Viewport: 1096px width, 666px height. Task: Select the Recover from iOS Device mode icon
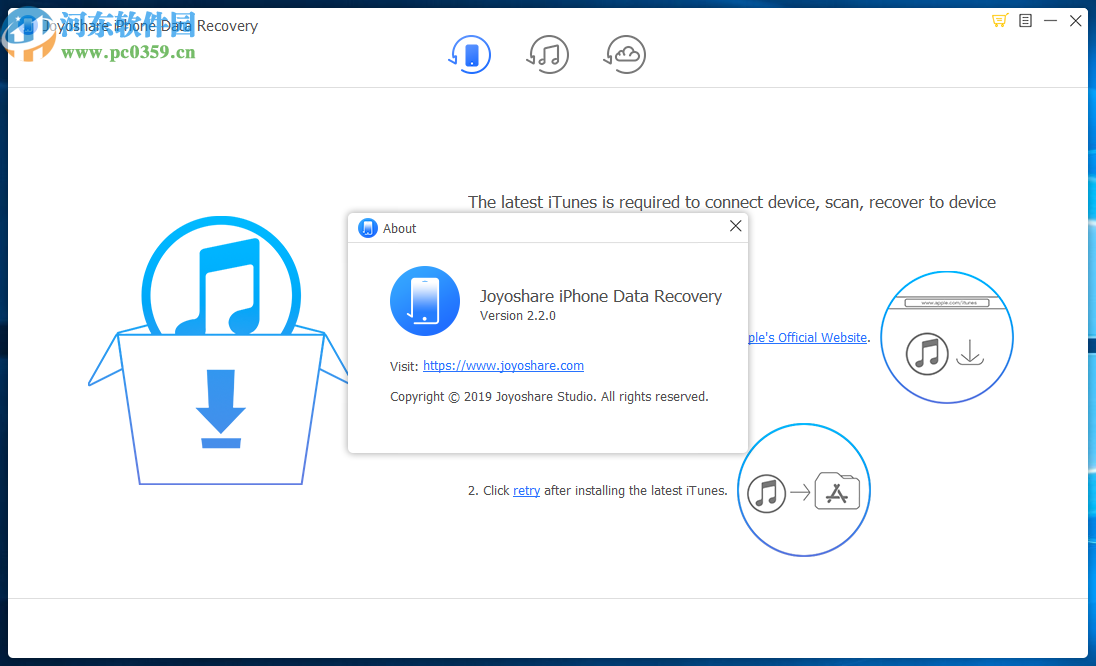[x=470, y=54]
